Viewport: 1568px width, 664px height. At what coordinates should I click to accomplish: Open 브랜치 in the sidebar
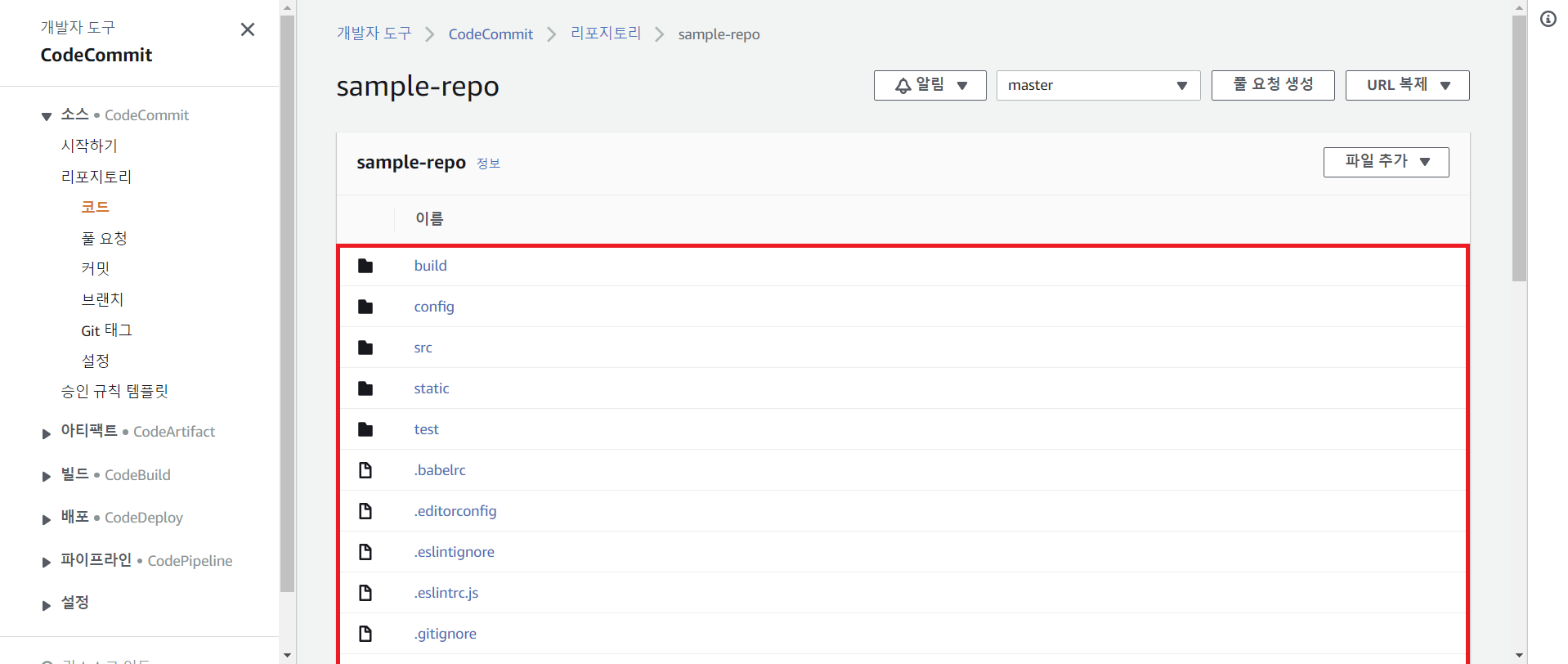coord(102,299)
